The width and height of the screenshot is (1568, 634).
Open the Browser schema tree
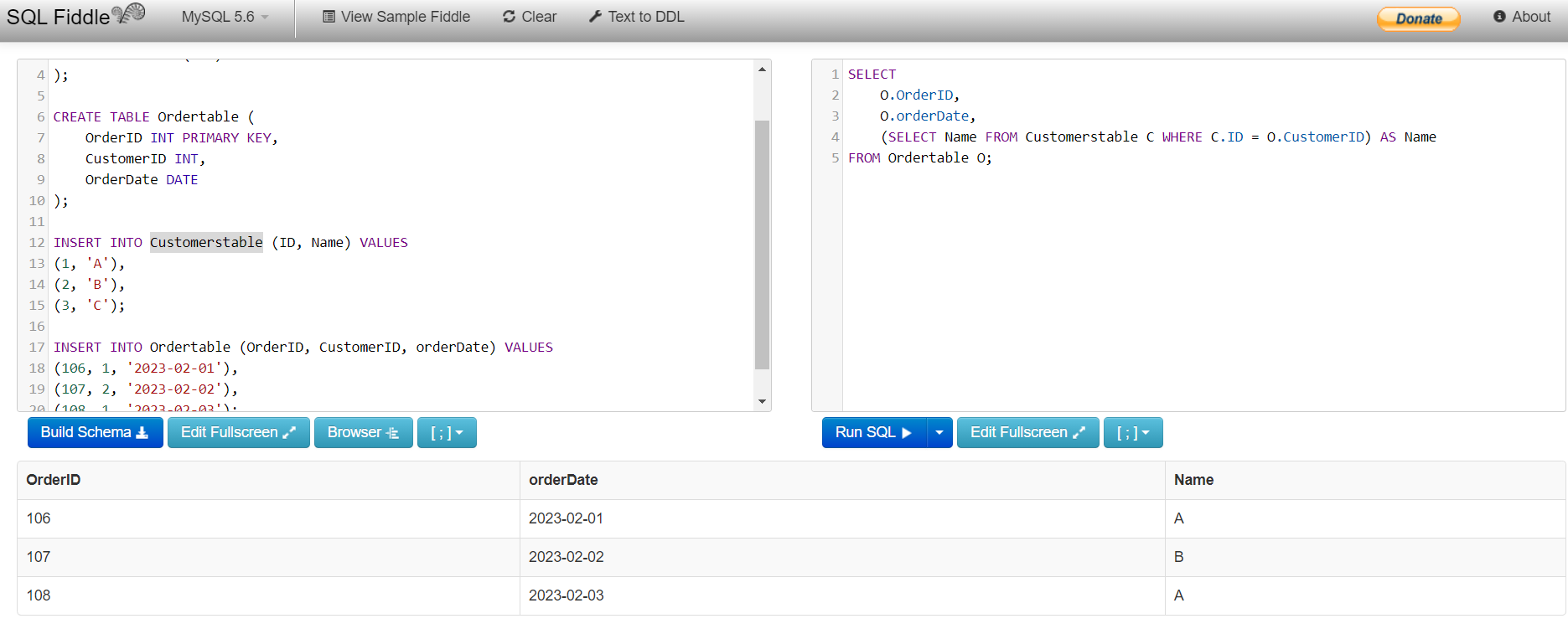click(x=364, y=432)
